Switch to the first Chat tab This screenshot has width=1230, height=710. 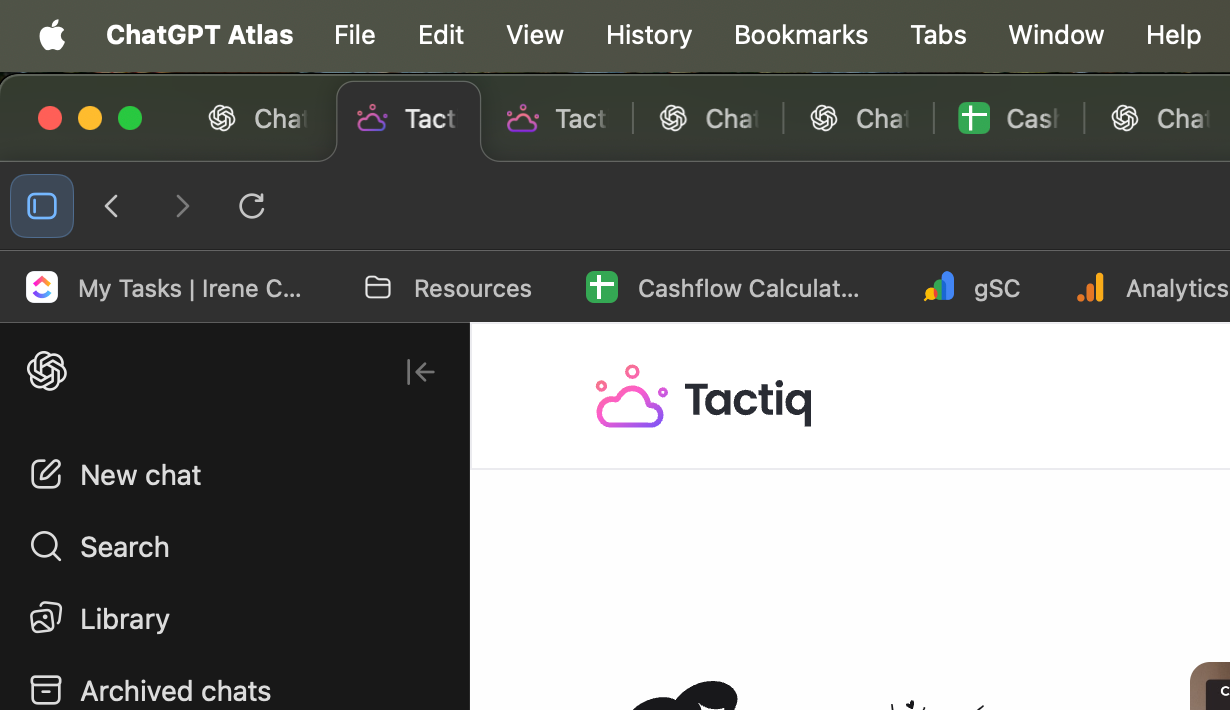pos(257,119)
